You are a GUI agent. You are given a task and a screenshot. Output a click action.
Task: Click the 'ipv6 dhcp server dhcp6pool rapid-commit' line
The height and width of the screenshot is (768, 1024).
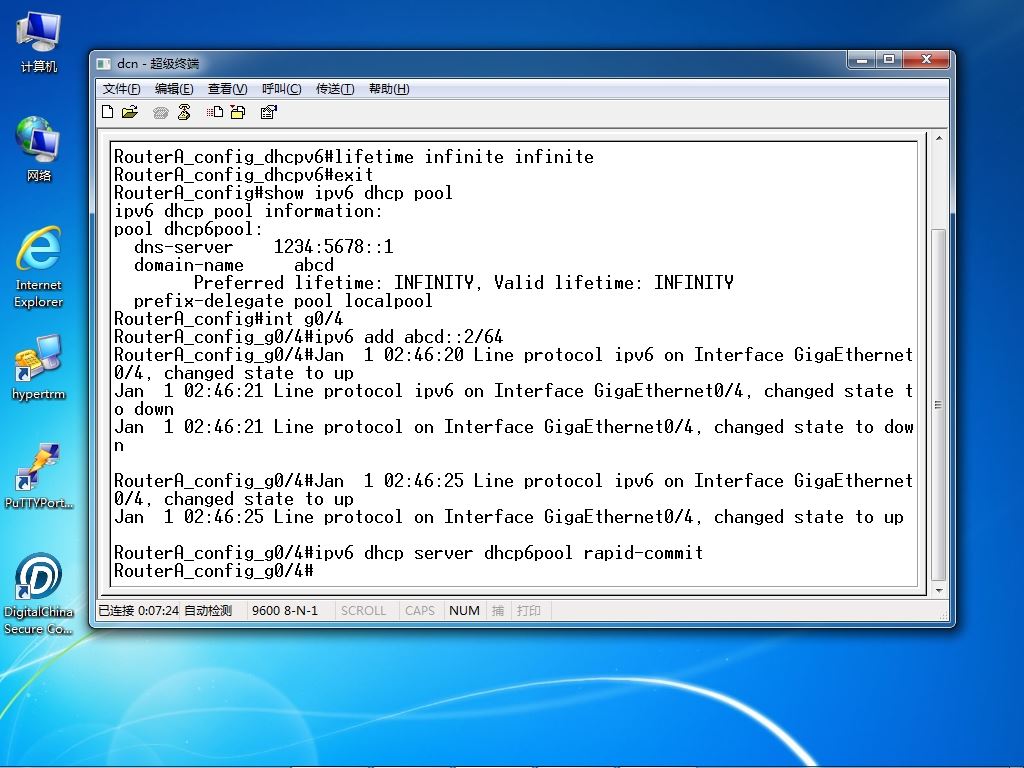click(x=409, y=553)
